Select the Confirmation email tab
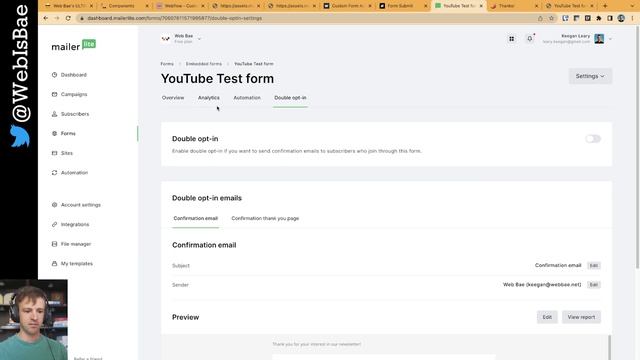The width and height of the screenshot is (640, 360). click(196, 218)
